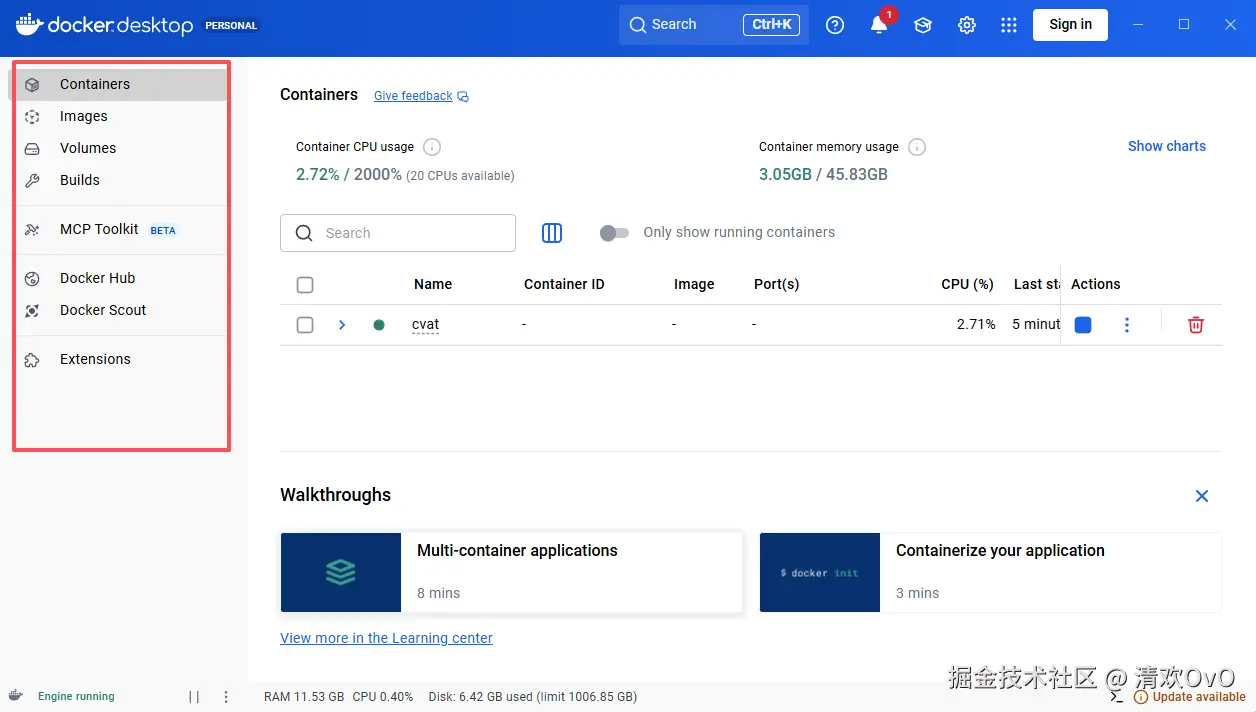Close the Walkthroughs section

point(1202,496)
